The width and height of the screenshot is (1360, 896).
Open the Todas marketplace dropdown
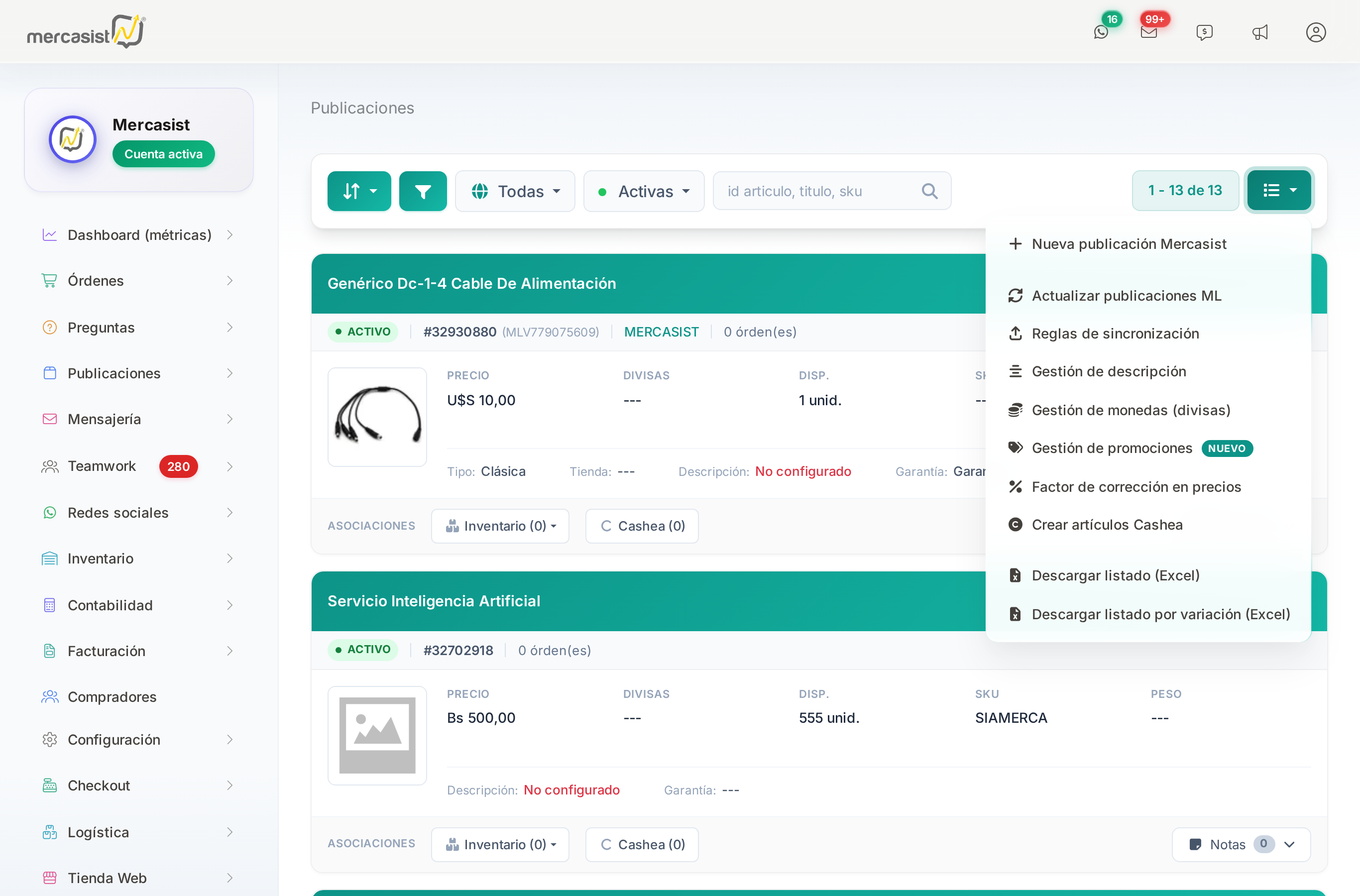click(515, 191)
